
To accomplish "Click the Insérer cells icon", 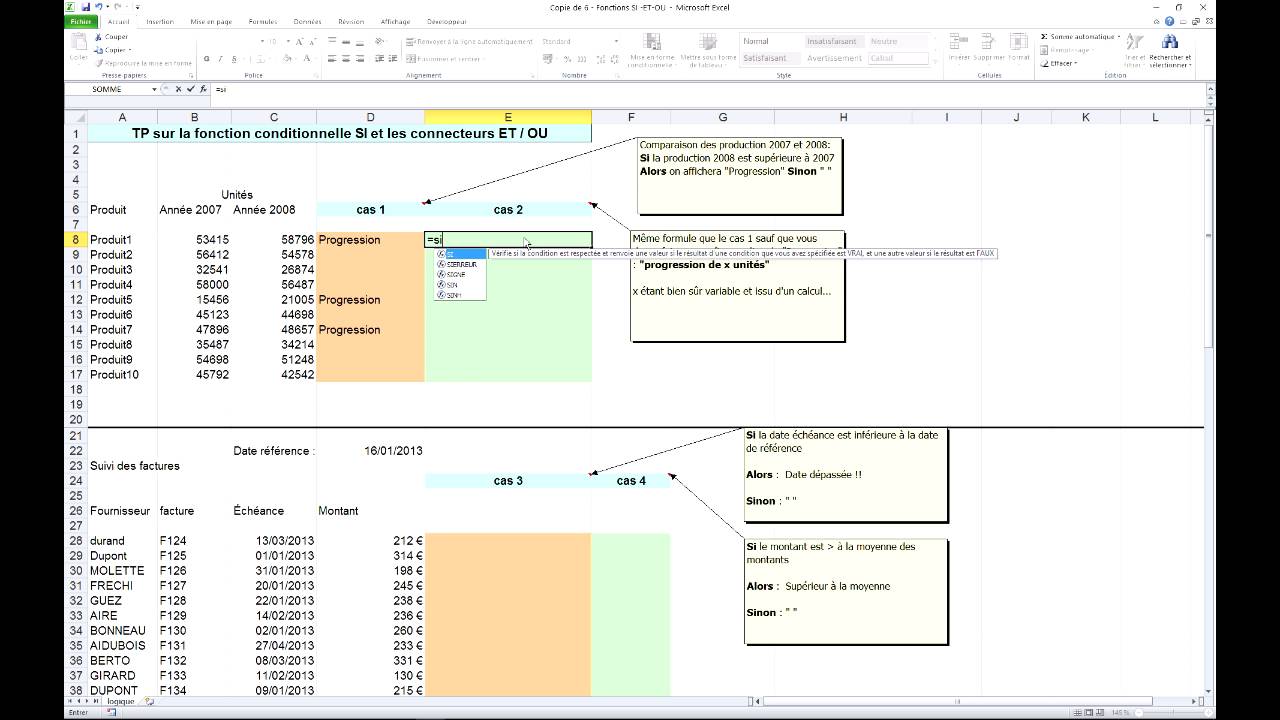I will click(x=959, y=42).
